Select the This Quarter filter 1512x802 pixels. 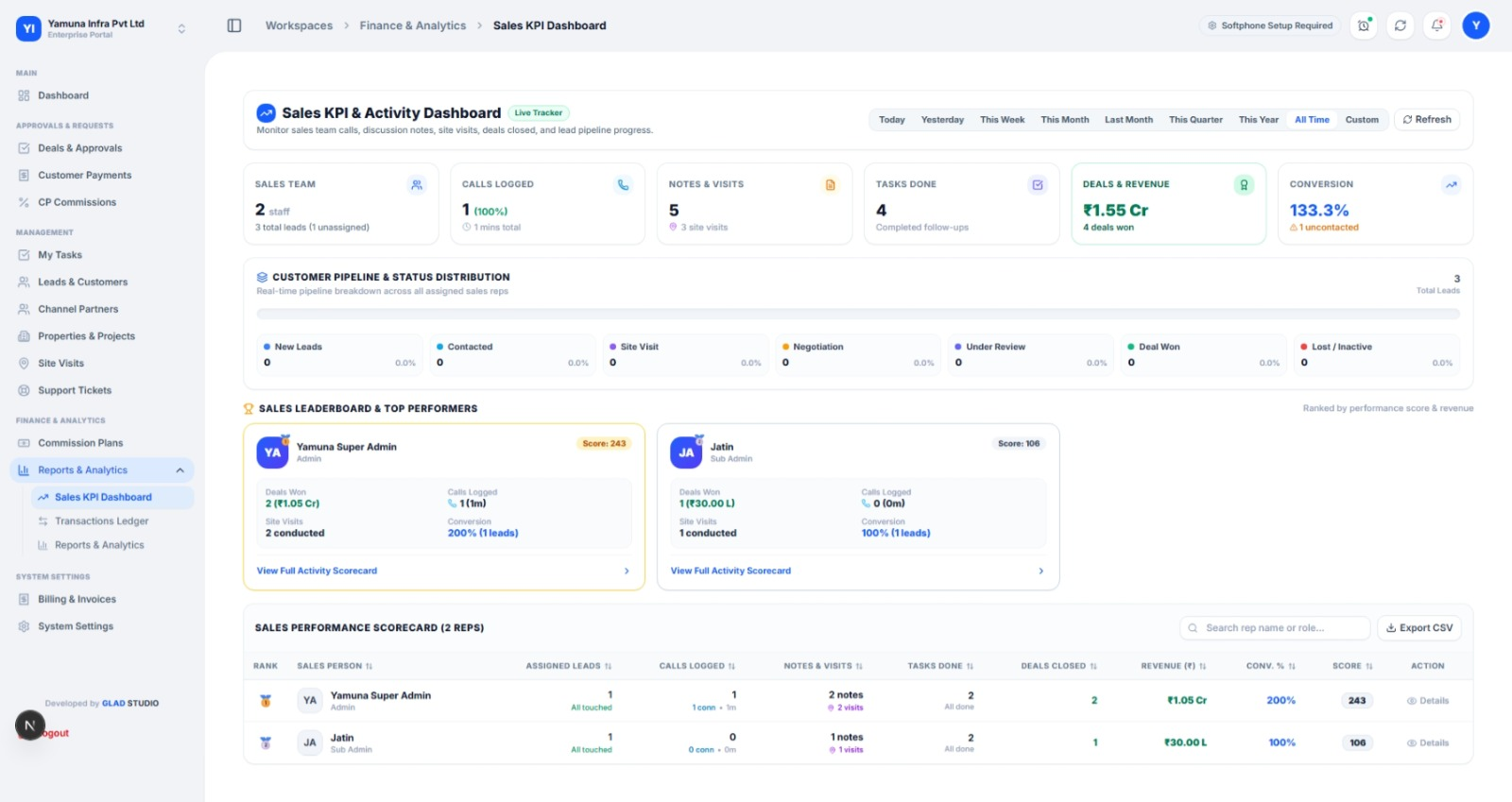[1195, 120]
